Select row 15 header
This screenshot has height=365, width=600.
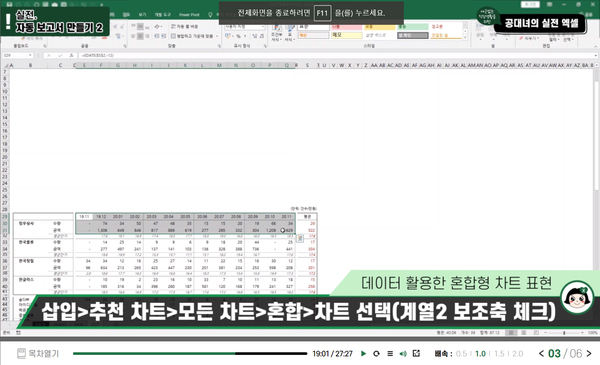[x=5, y=124]
